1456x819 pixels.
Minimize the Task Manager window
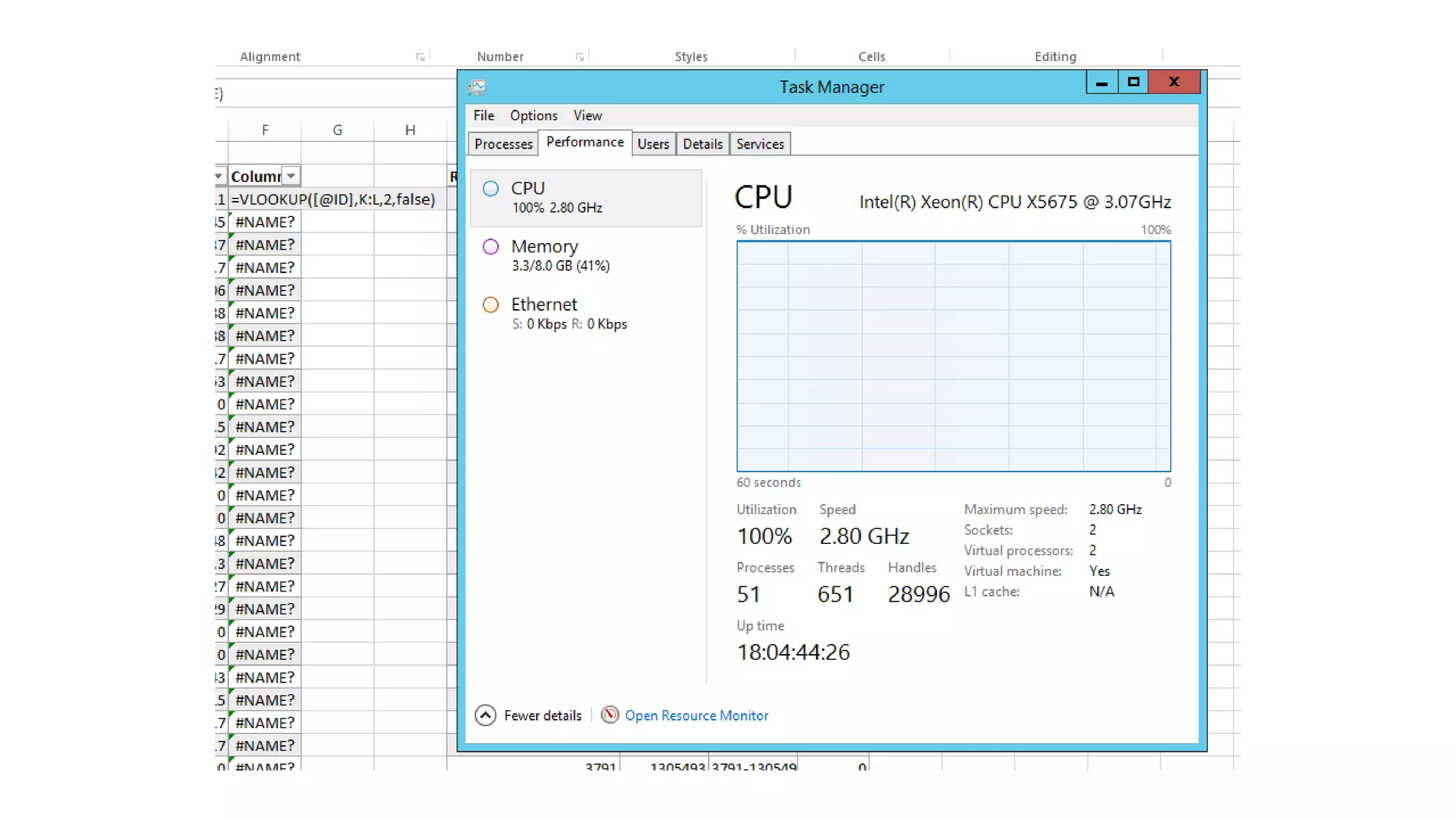(1102, 82)
